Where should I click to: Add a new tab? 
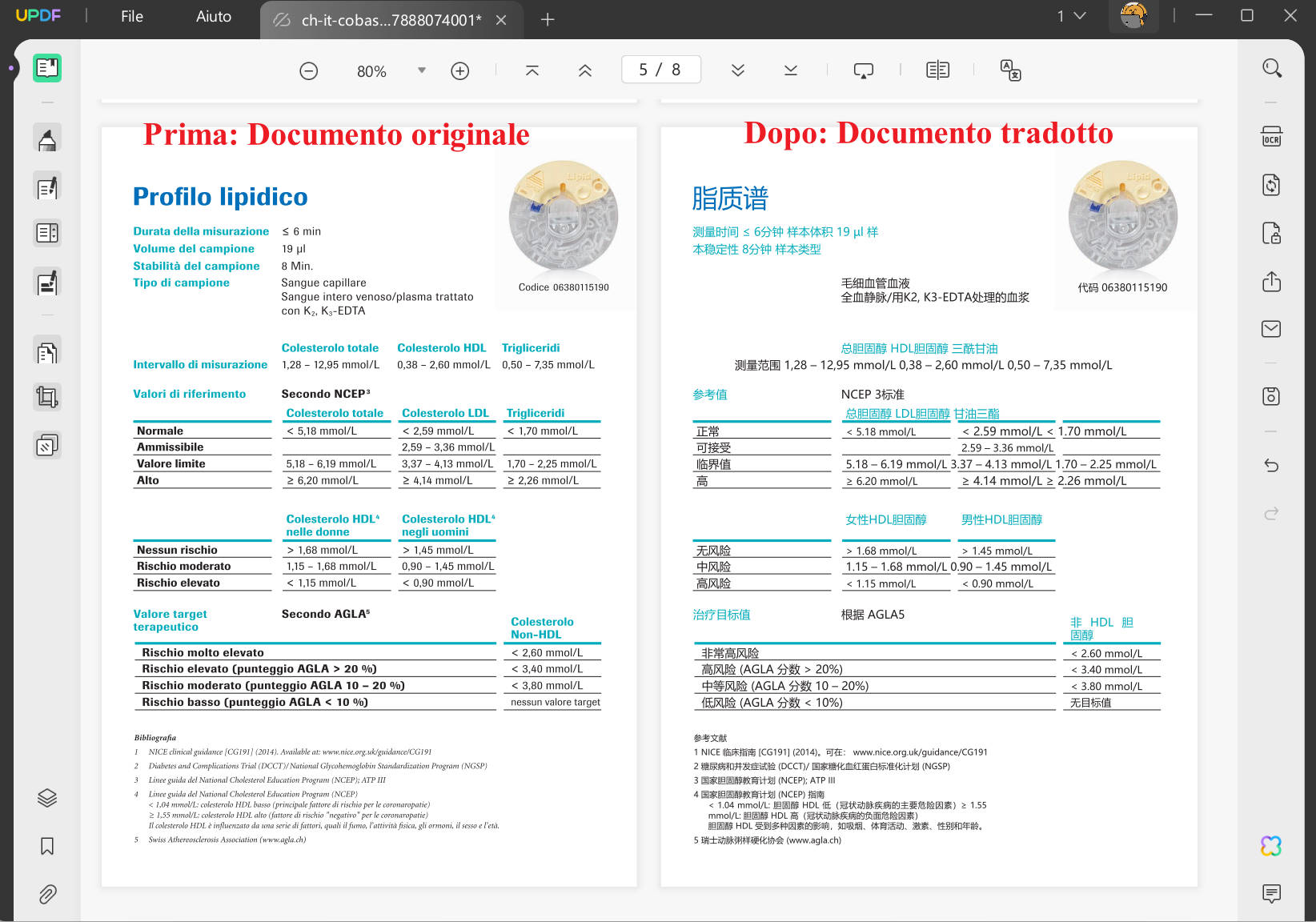click(x=548, y=20)
